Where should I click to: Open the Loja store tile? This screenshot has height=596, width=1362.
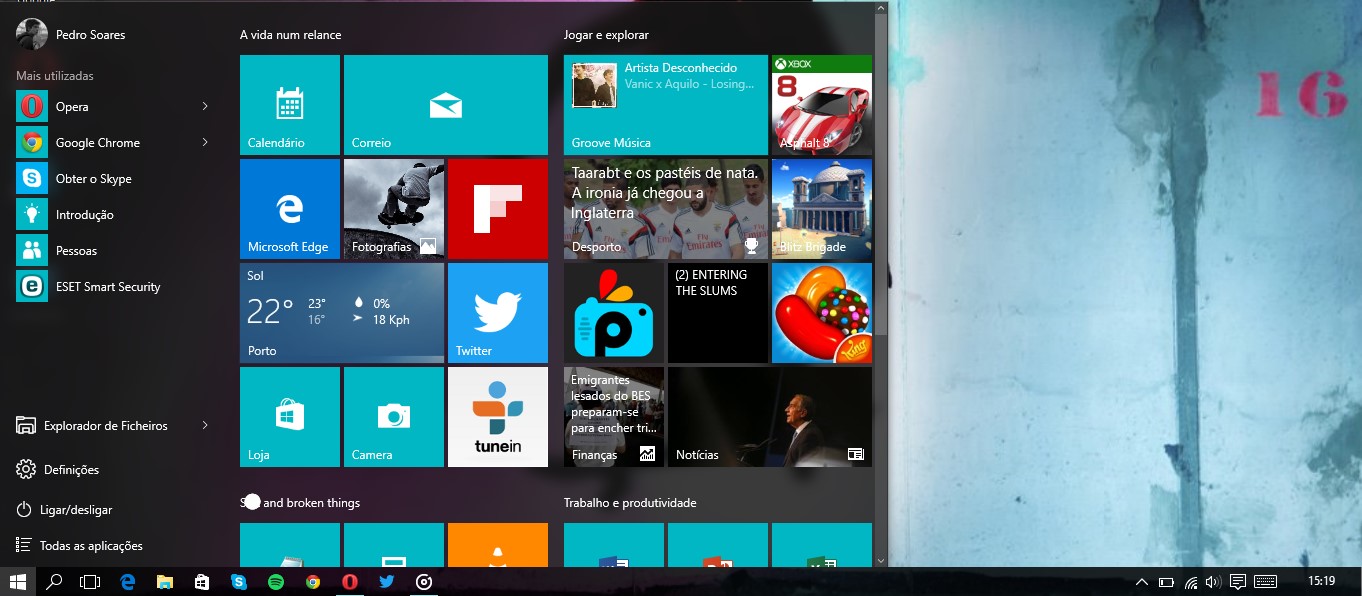pyautogui.click(x=290, y=417)
